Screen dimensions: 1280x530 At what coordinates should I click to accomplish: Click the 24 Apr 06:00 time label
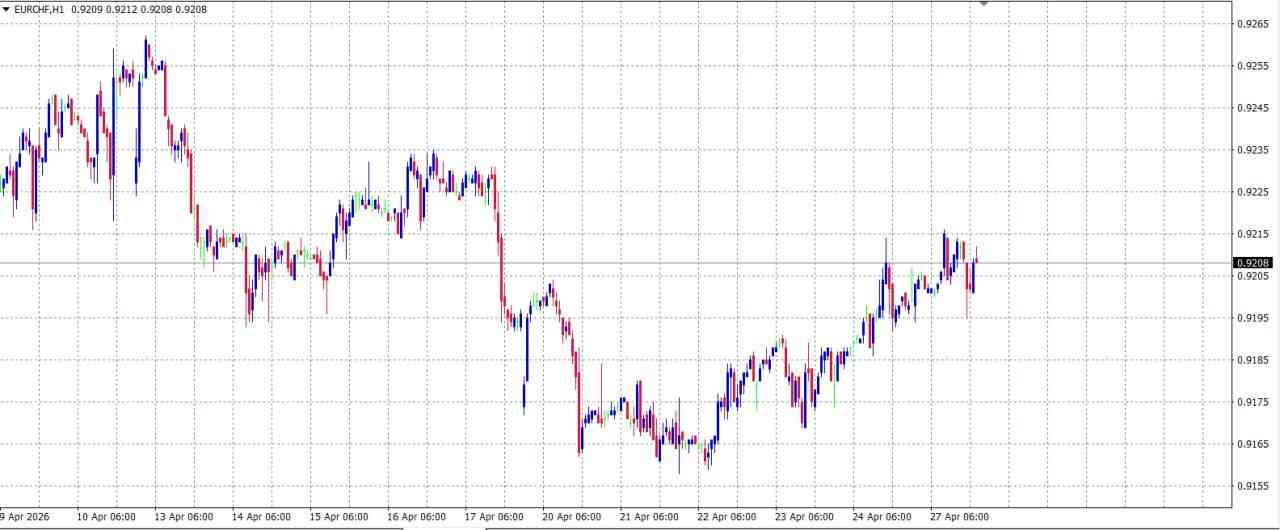coord(882,517)
